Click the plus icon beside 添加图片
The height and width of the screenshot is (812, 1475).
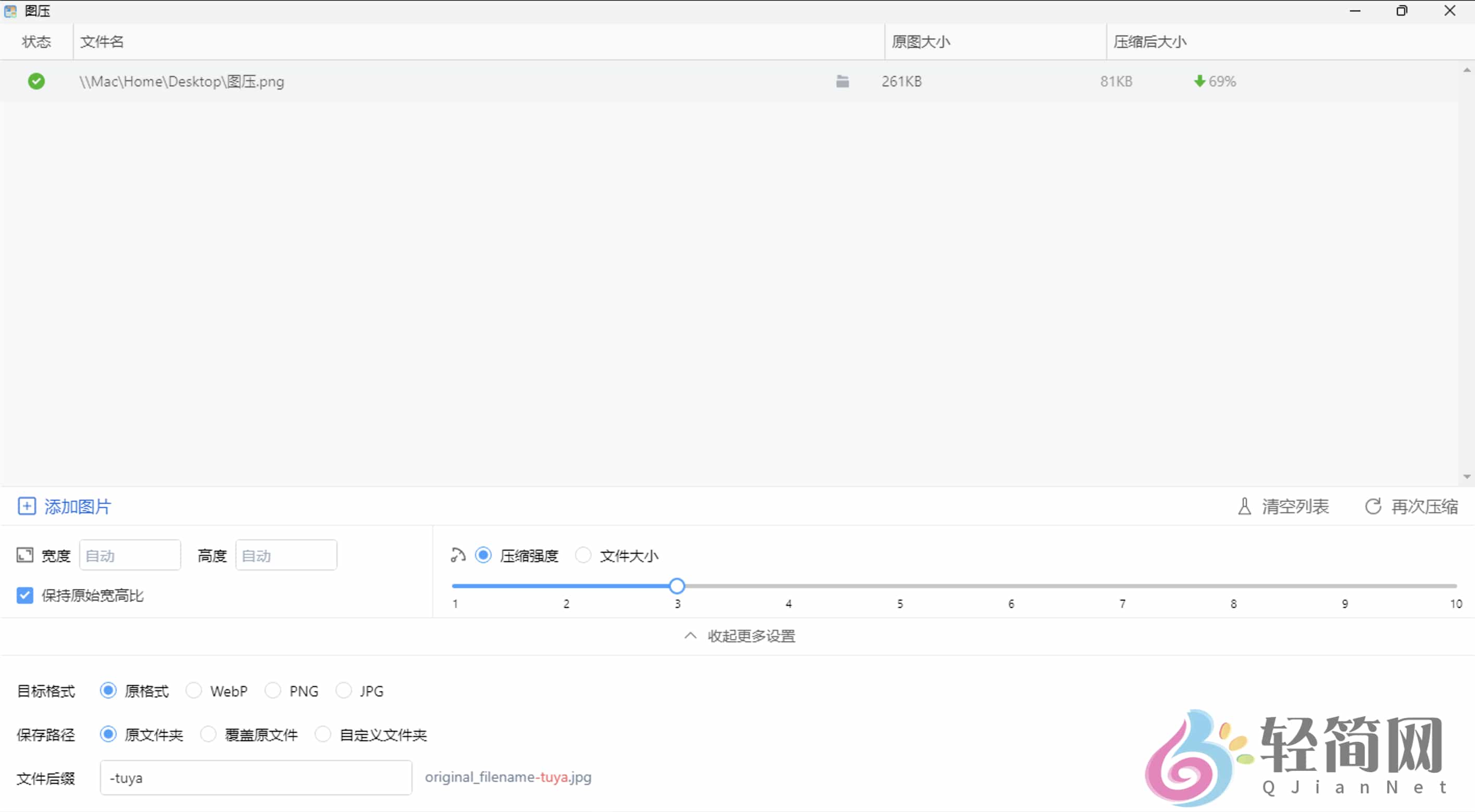(x=27, y=506)
